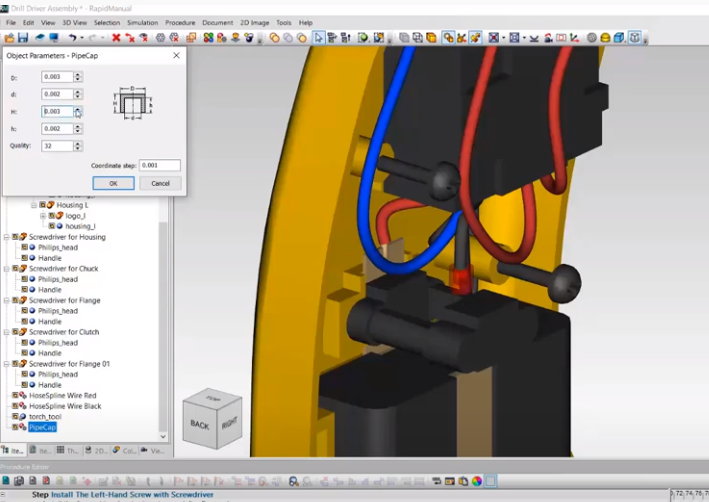Toggle visibility box of housing_l item
709x502 pixels.
(x=52, y=226)
